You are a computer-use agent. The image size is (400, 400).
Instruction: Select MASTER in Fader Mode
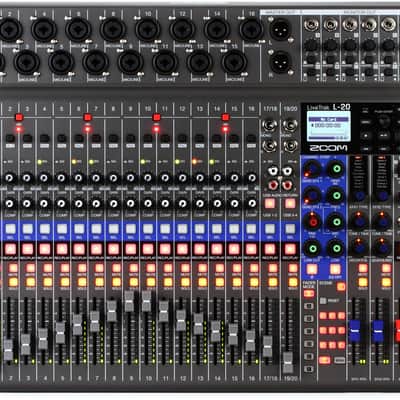pyautogui.click(x=309, y=294)
